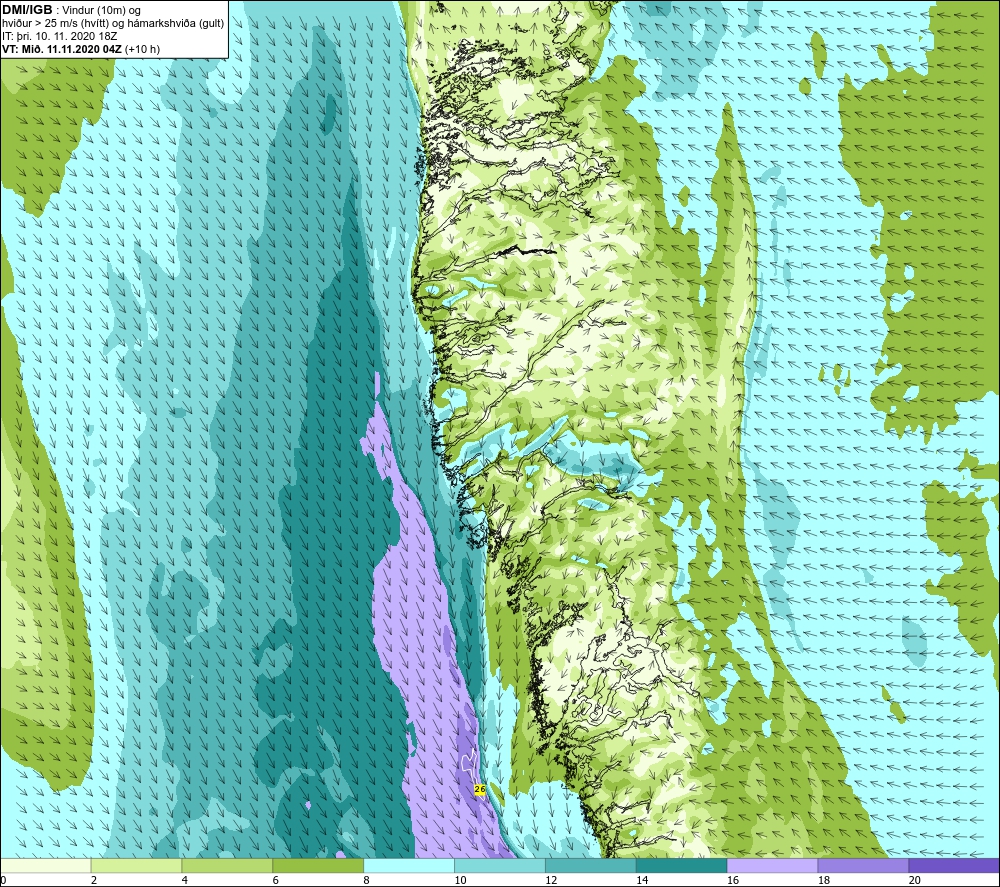Image resolution: width=1000 pixels, height=887 pixels.
Task: Click the scale label '10'
Action: pos(460,881)
